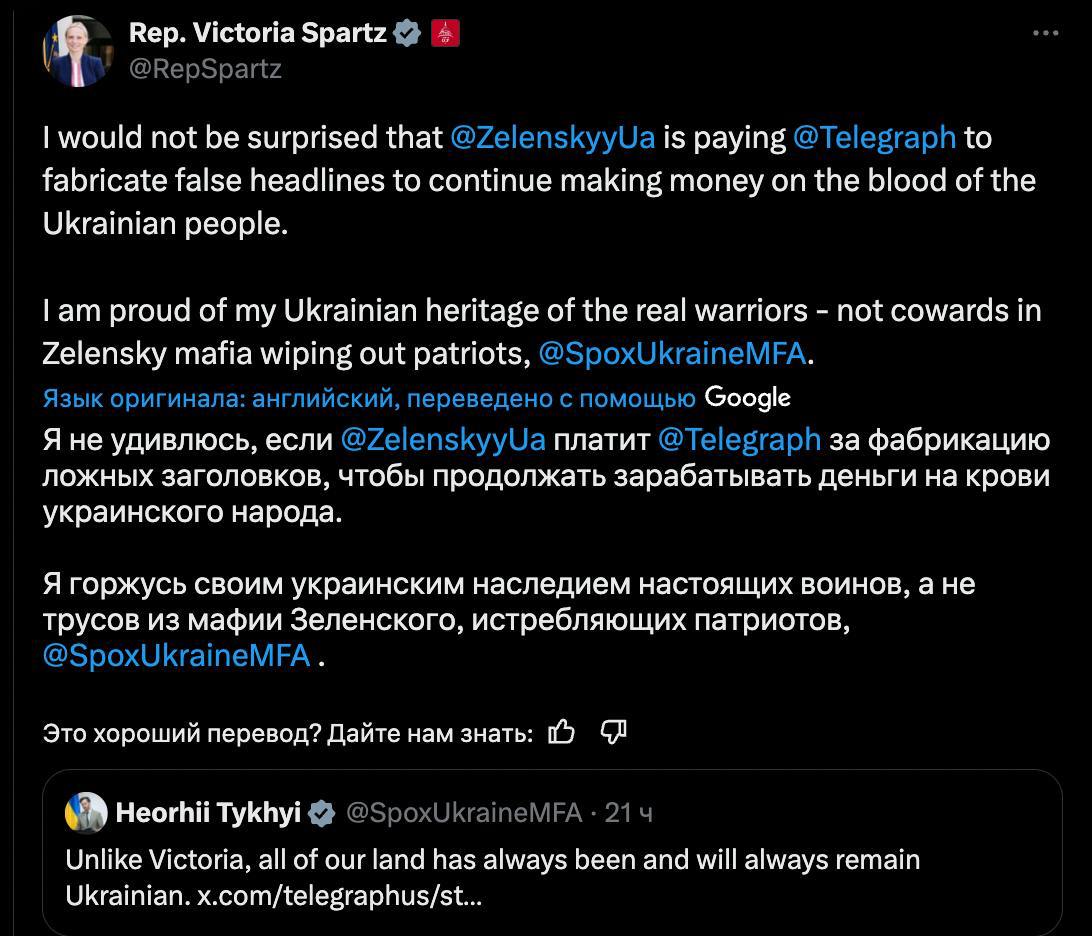Viewport: 1092px width, 936px height.
Task: Rate translation with thumbs down icon
Action: click(613, 733)
